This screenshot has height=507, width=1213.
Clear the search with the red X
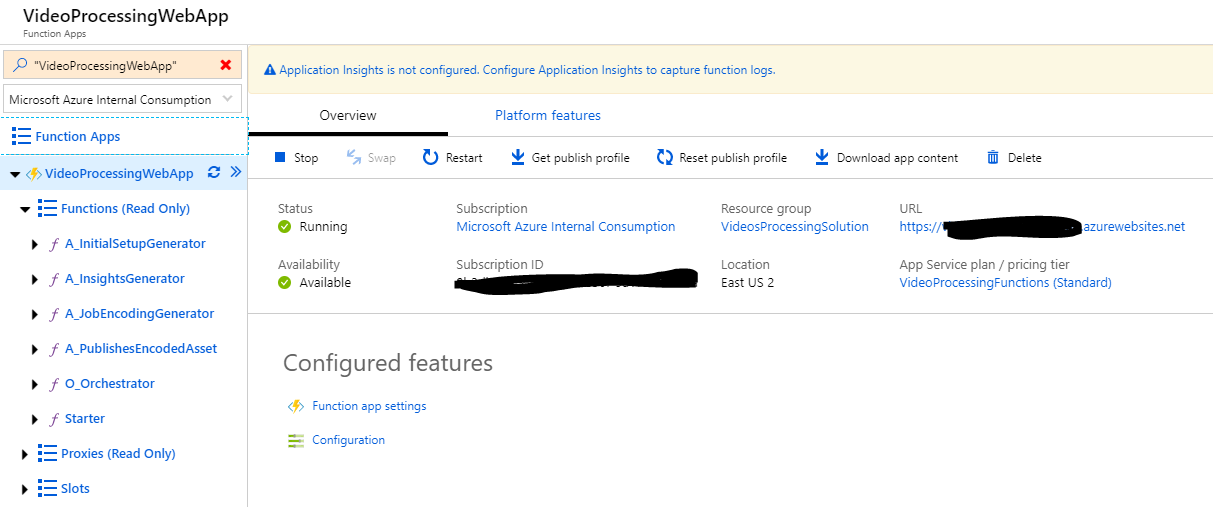(225, 65)
